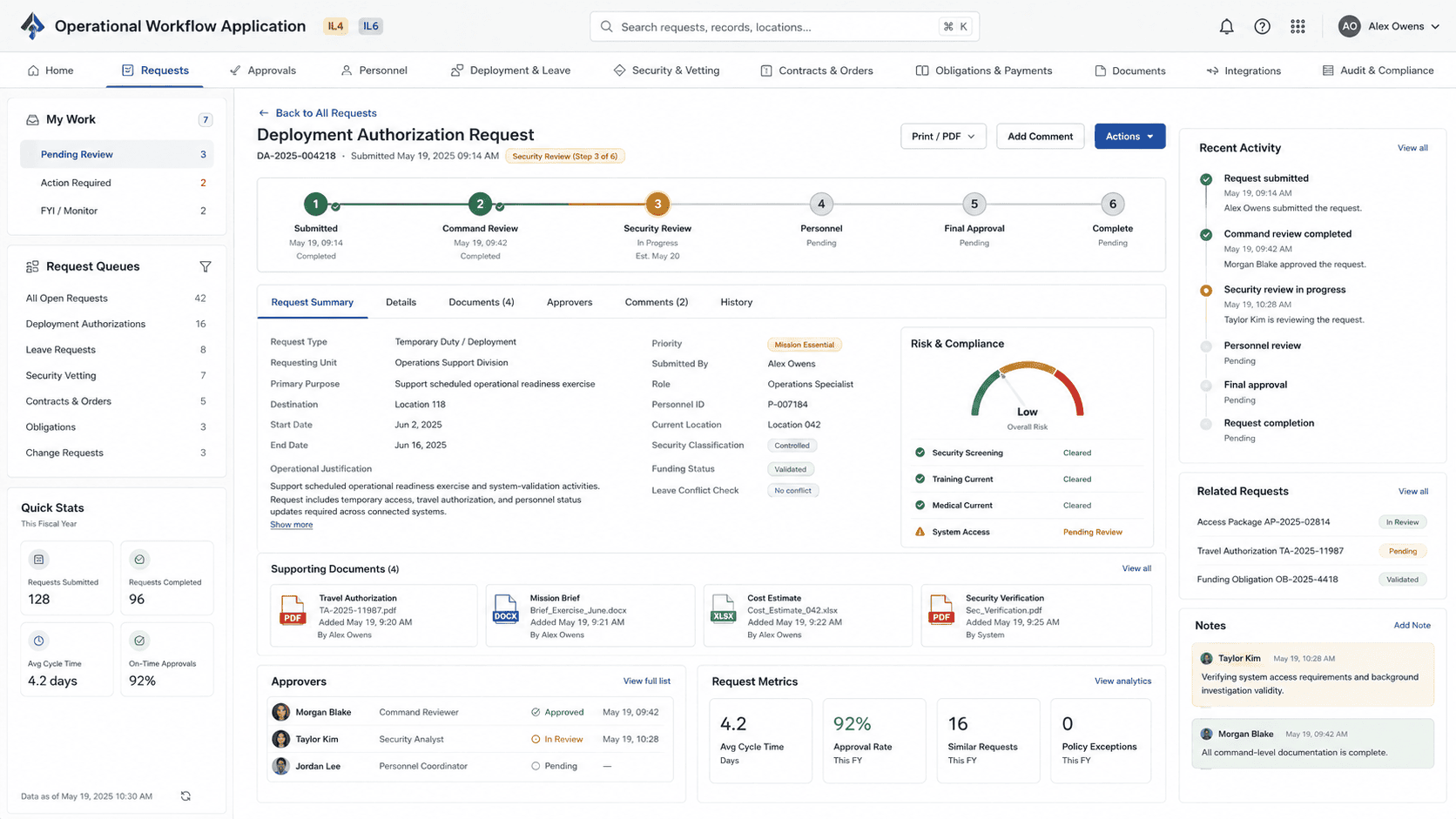
Task: Open Mission Brief DOCX file icon
Action: (x=506, y=610)
